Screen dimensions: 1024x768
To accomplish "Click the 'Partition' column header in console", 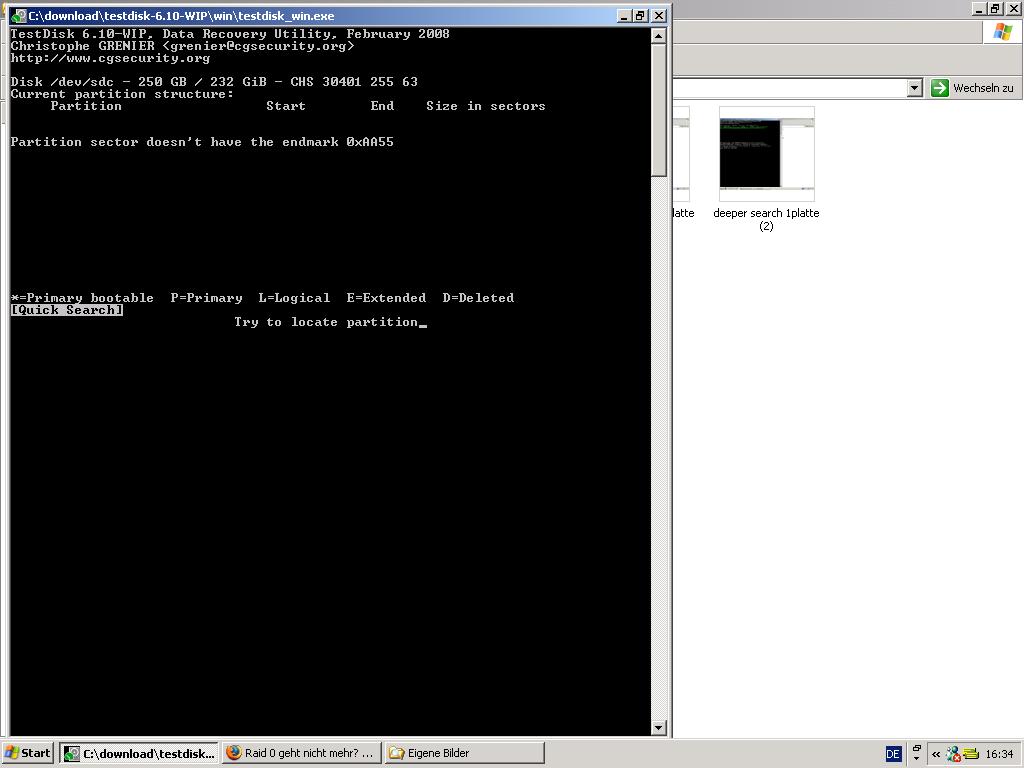I will 86,106.
